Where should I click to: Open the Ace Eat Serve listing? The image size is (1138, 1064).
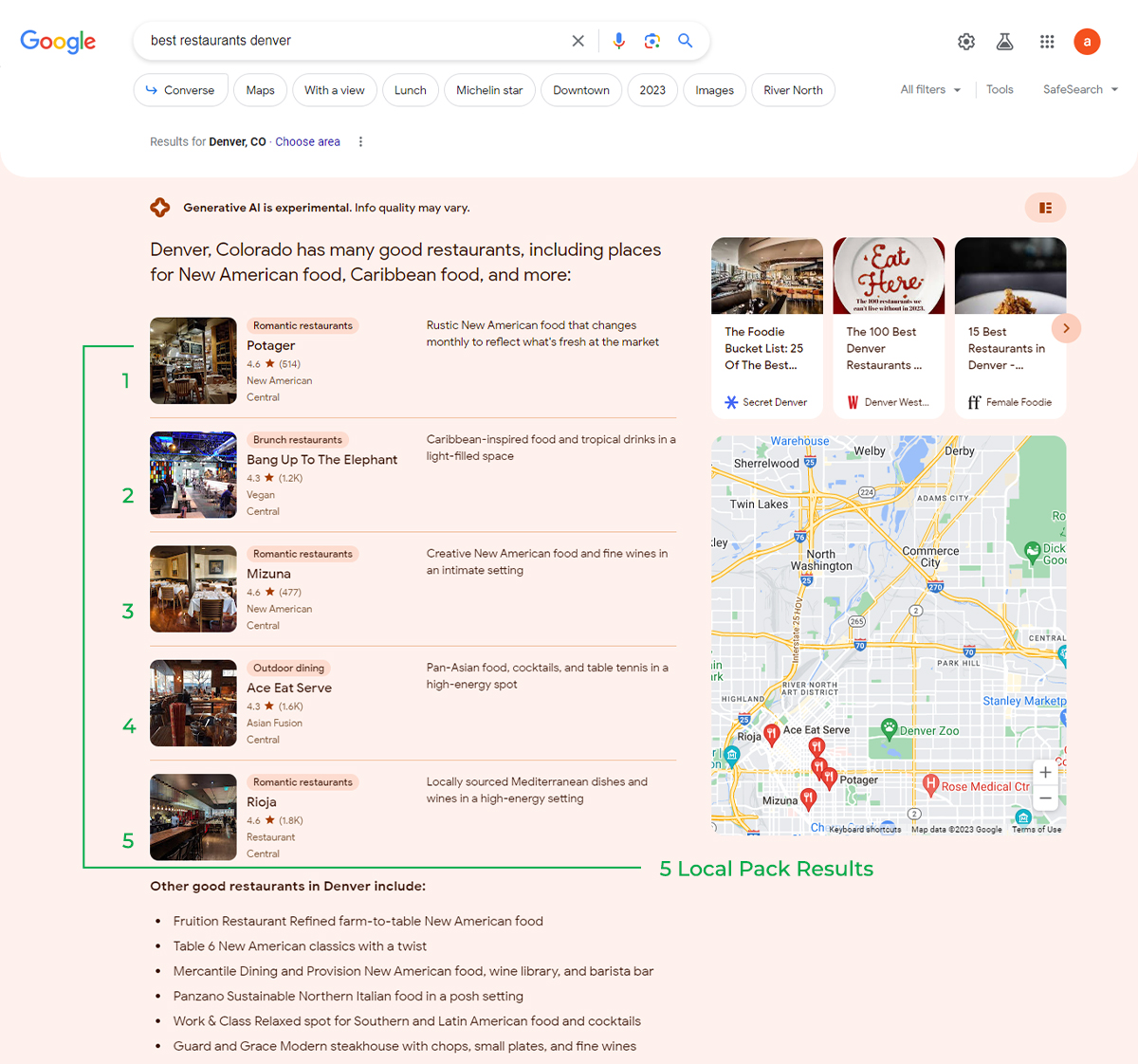(289, 688)
